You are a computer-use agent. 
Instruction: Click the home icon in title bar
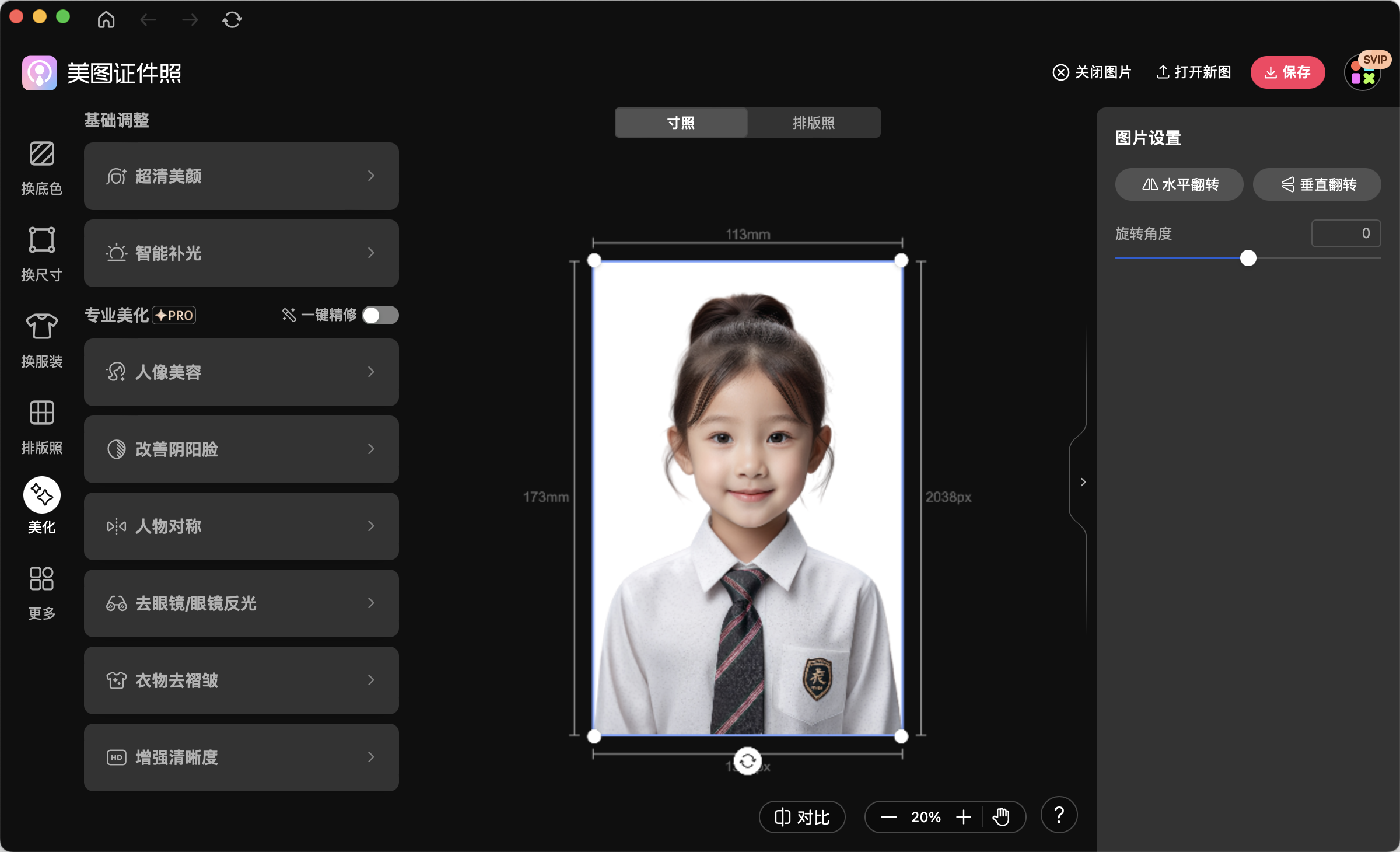pyautogui.click(x=106, y=20)
